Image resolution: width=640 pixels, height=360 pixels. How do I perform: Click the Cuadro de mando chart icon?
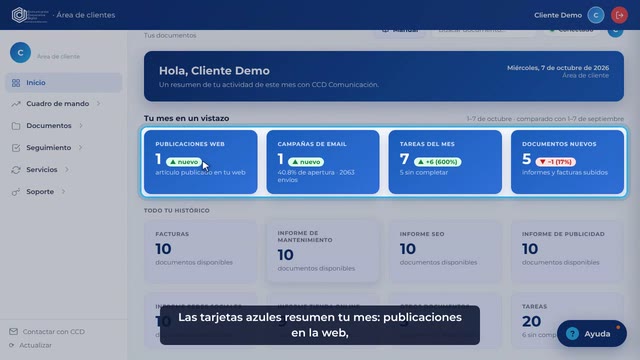16,104
